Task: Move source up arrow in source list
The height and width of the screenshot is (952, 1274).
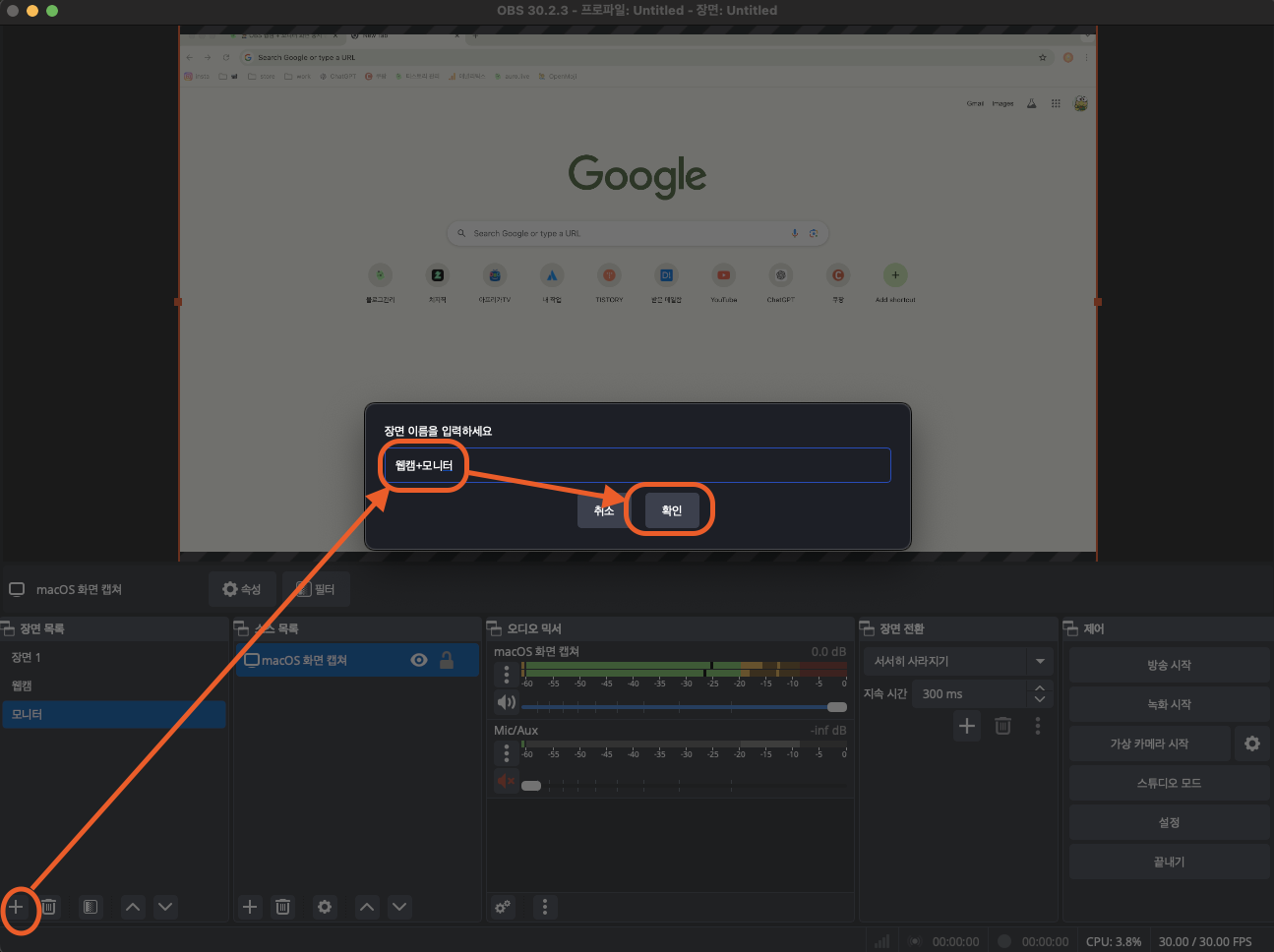Action: [x=367, y=907]
